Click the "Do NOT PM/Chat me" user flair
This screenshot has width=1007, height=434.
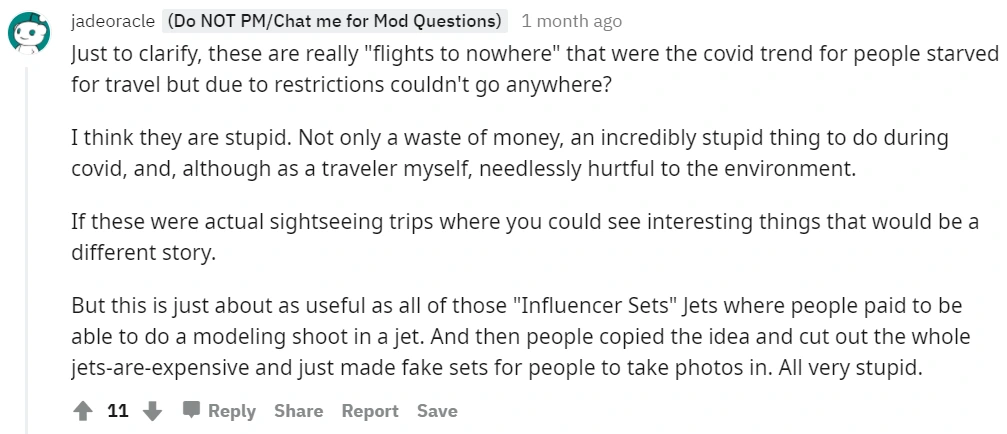pos(334,21)
